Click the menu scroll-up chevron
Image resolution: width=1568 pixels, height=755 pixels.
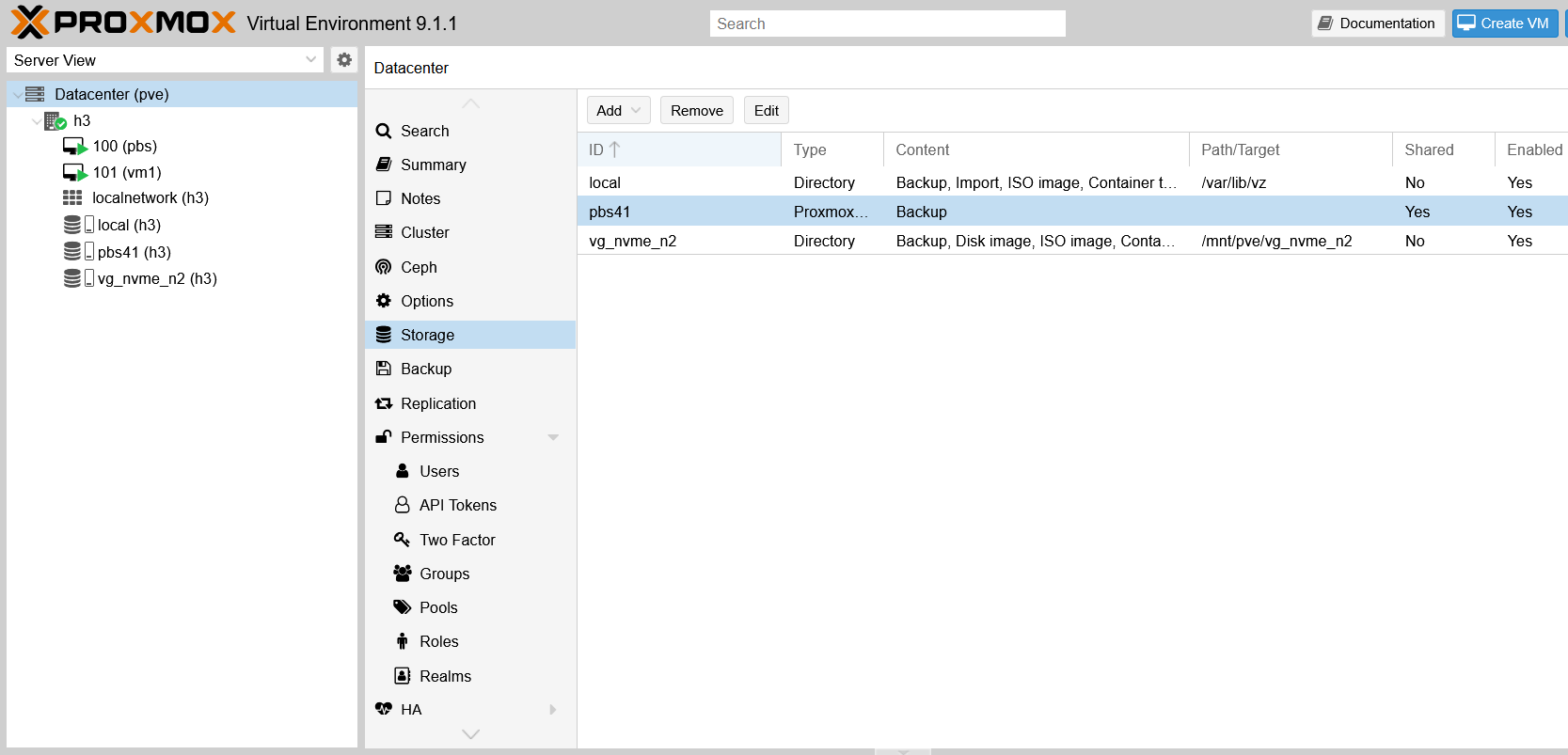(x=470, y=103)
